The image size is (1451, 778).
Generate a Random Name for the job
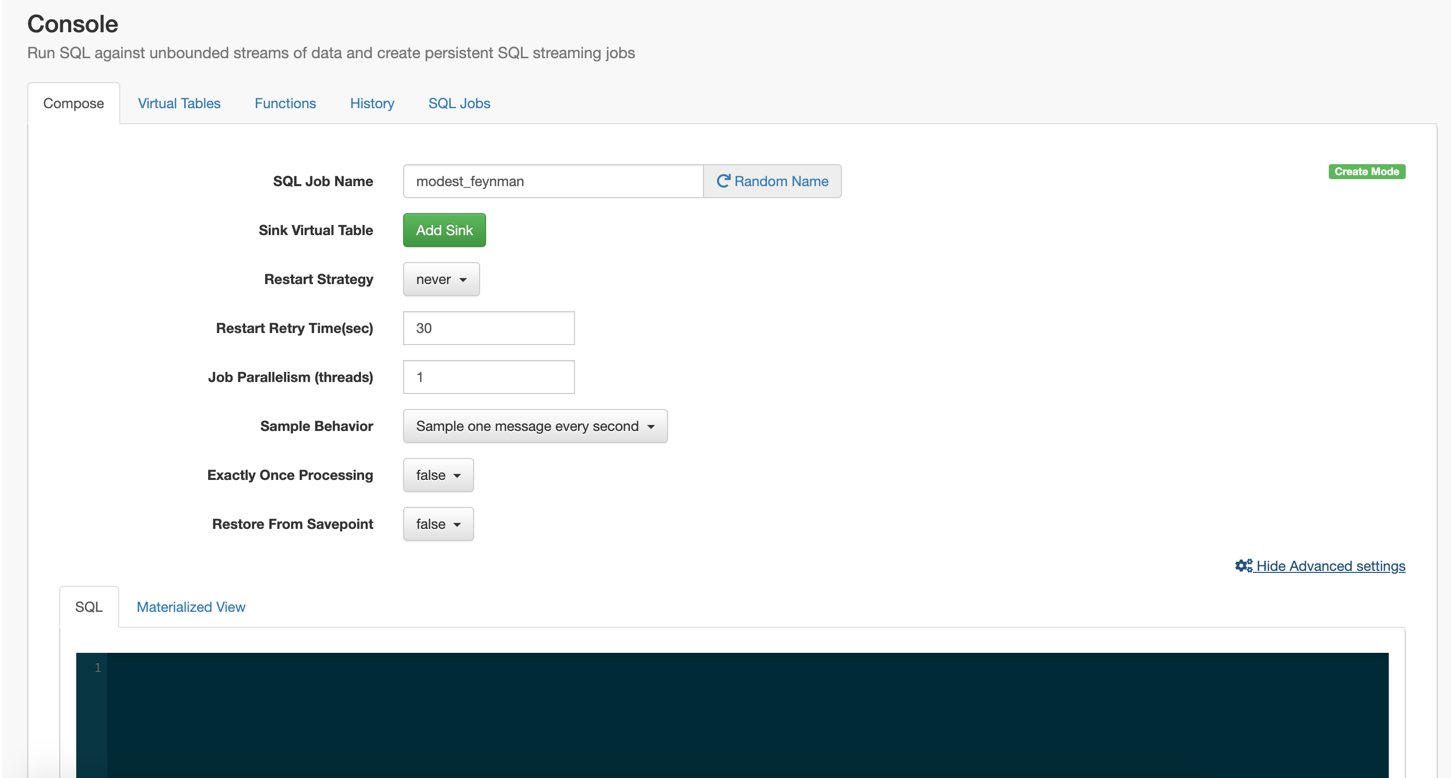coord(772,181)
